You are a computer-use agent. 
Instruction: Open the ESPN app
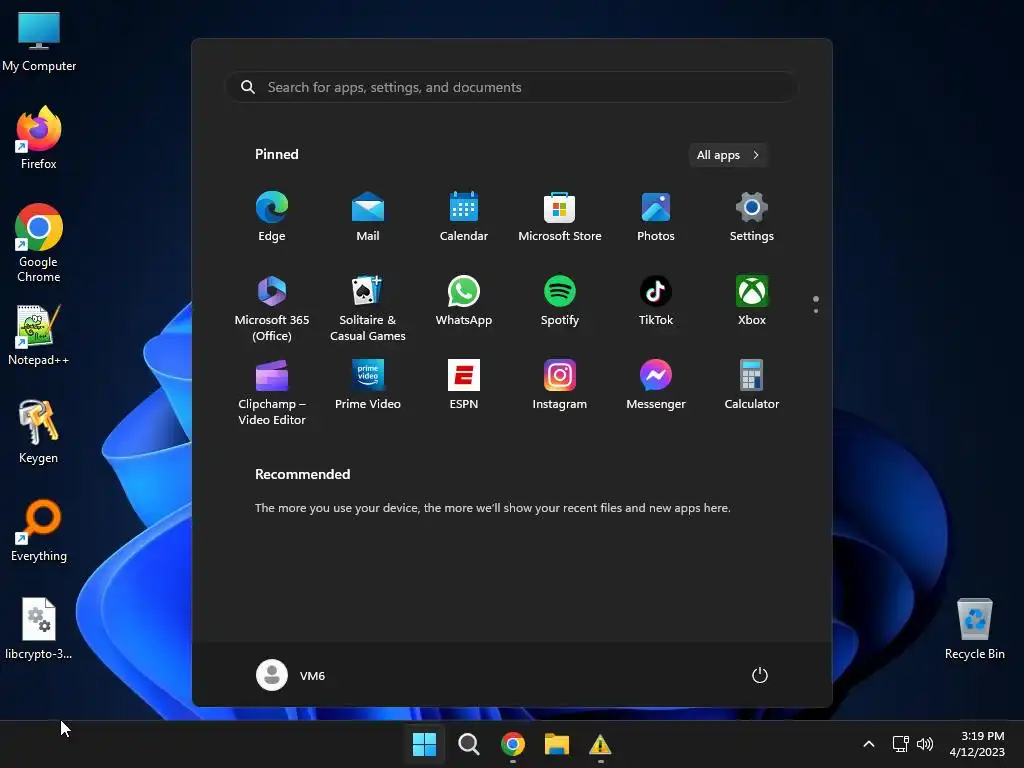pos(464,385)
